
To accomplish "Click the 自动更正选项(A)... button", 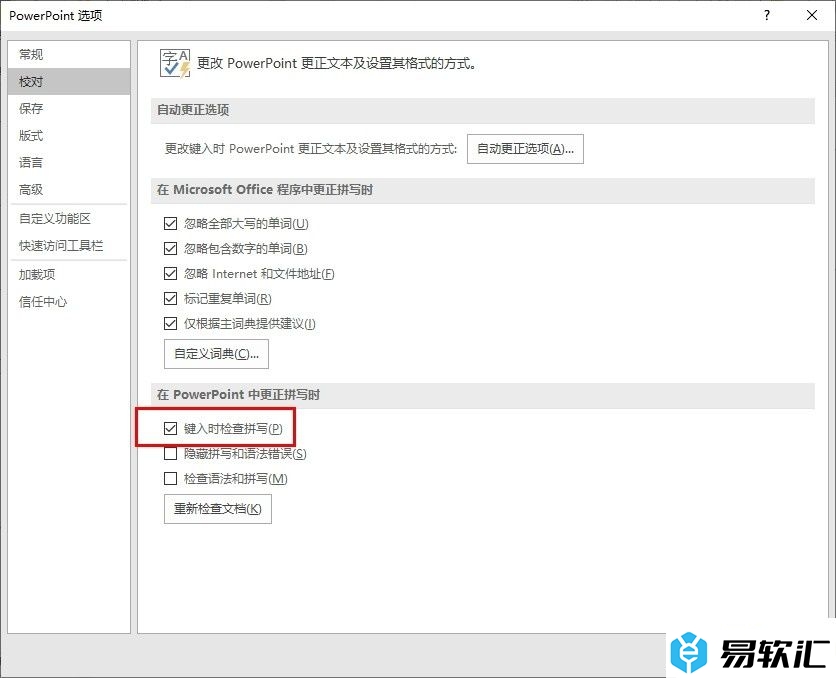I will (x=525, y=149).
